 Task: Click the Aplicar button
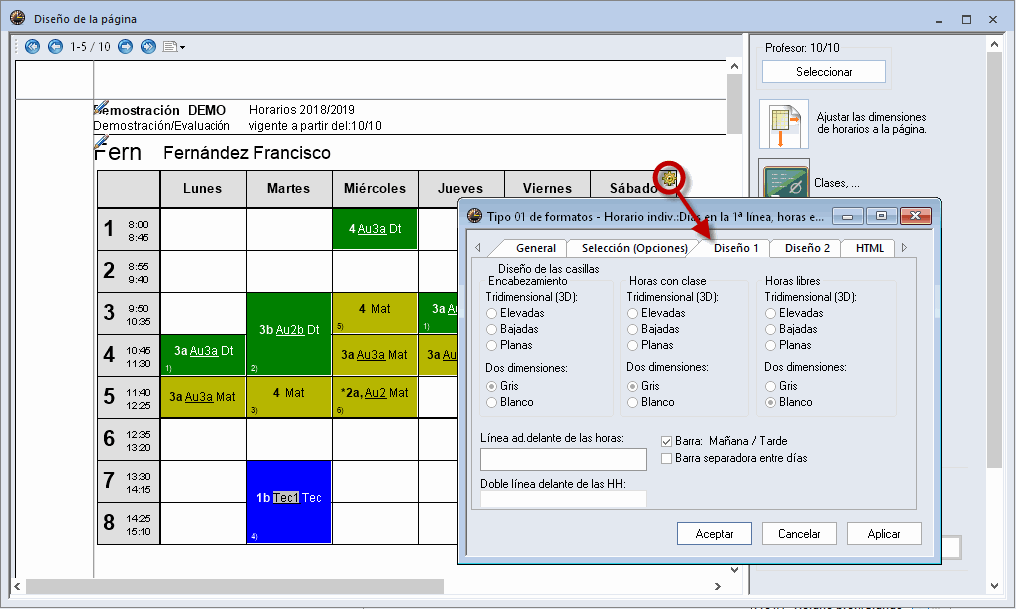click(884, 534)
